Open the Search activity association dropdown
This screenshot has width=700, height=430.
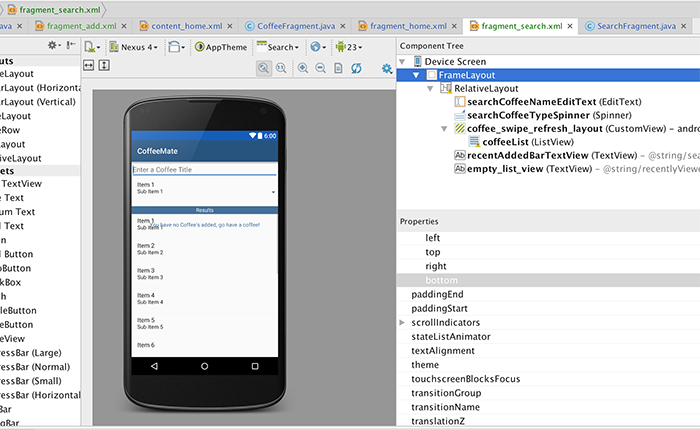tap(278, 47)
